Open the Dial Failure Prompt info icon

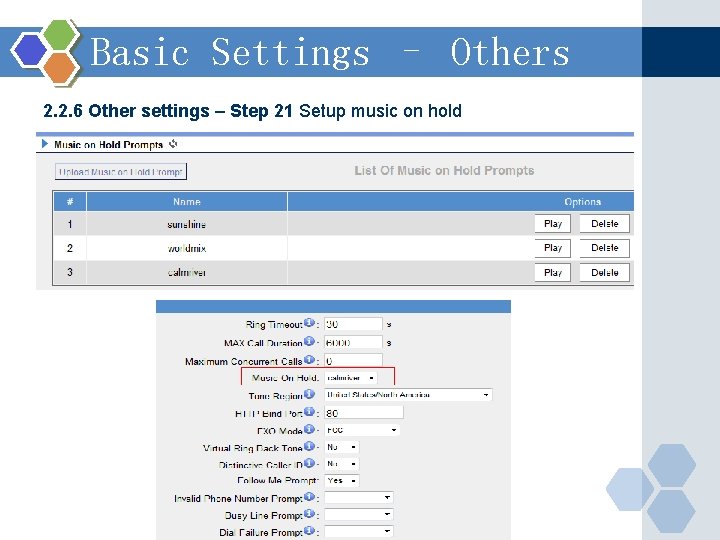[309, 530]
